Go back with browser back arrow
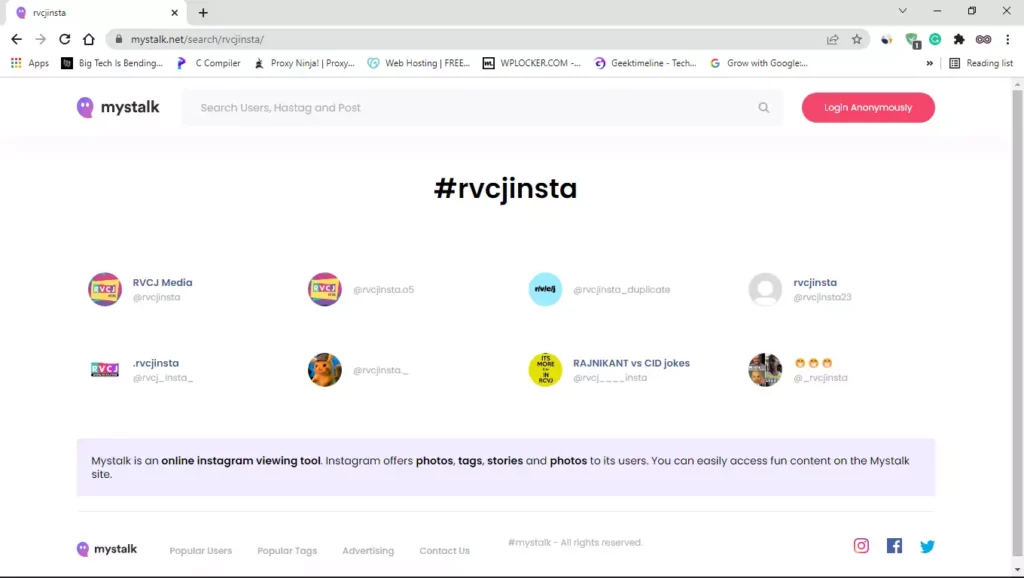The width and height of the screenshot is (1024, 578). pyautogui.click(x=16, y=39)
